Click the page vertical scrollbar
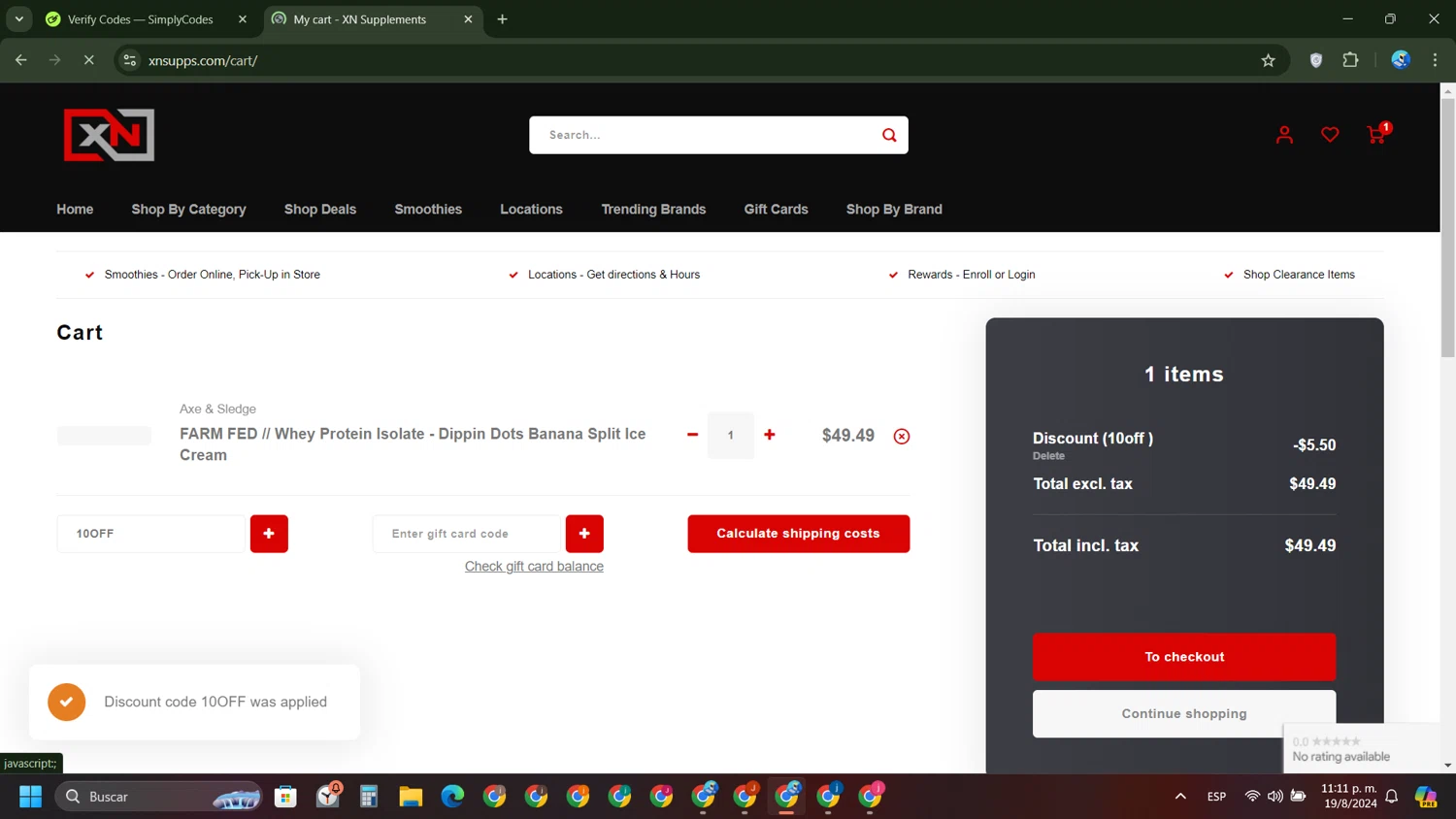The image size is (1456, 819). (x=1447, y=228)
